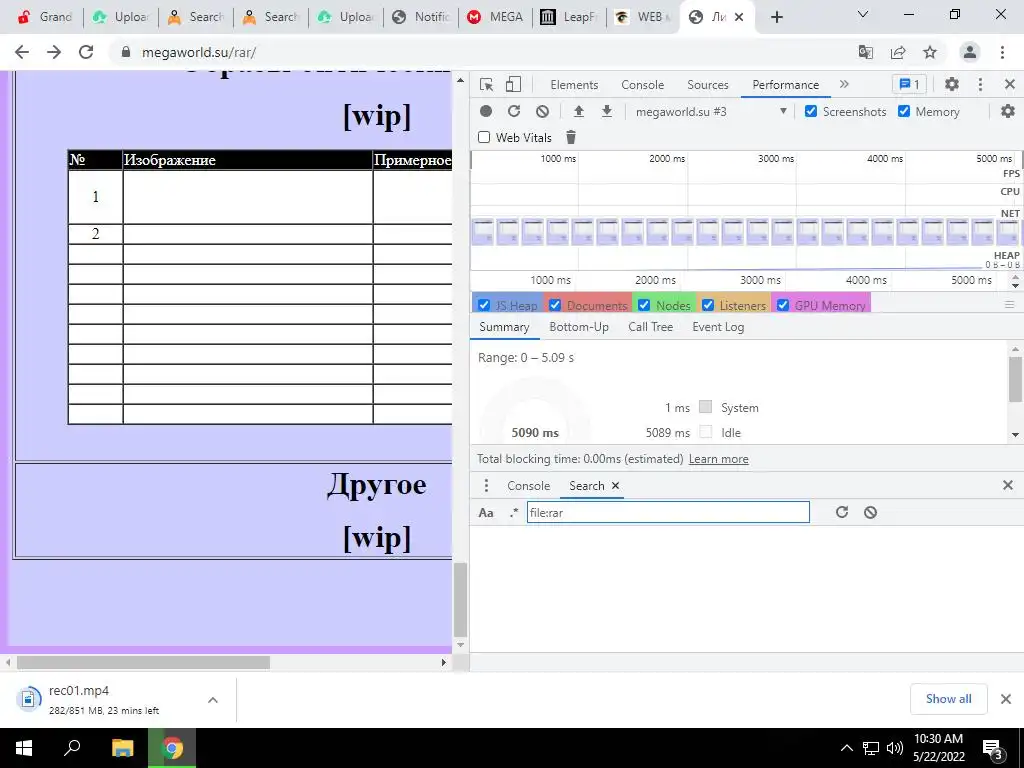This screenshot has width=1024, height=768.
Task: Toggle the regular expression search button
Action: point(514,513)
